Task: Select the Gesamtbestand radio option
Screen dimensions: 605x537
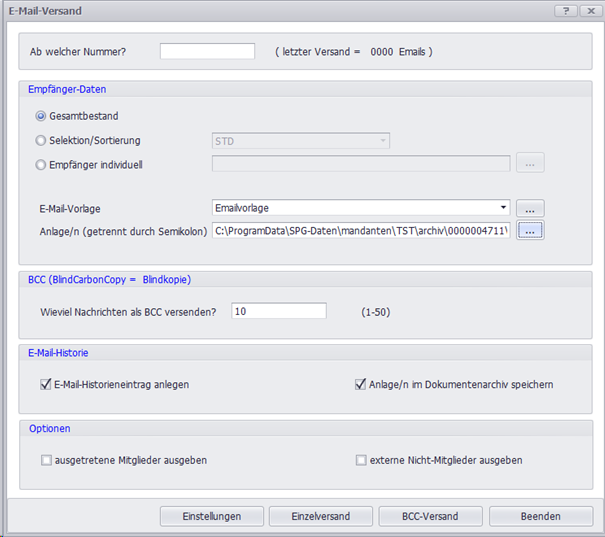Action: click(x=41, y=116)
